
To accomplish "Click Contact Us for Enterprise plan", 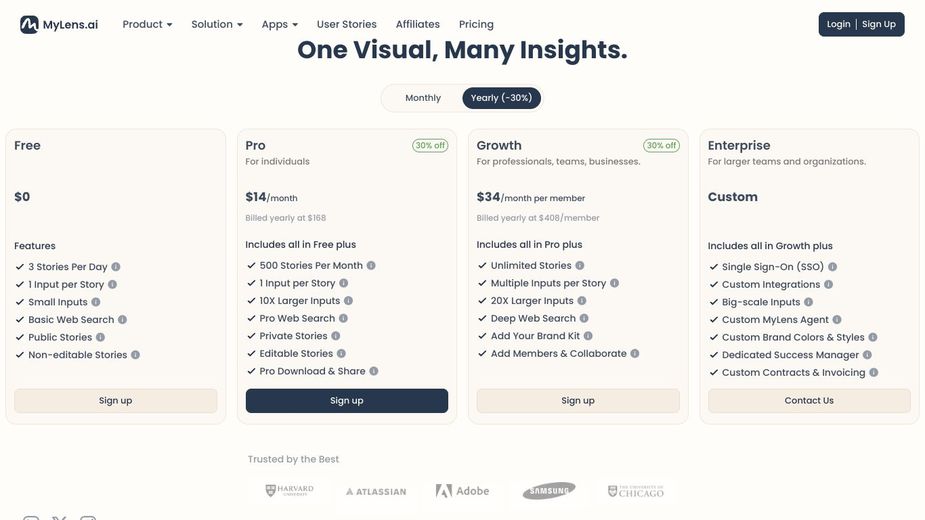I will 809,401.
